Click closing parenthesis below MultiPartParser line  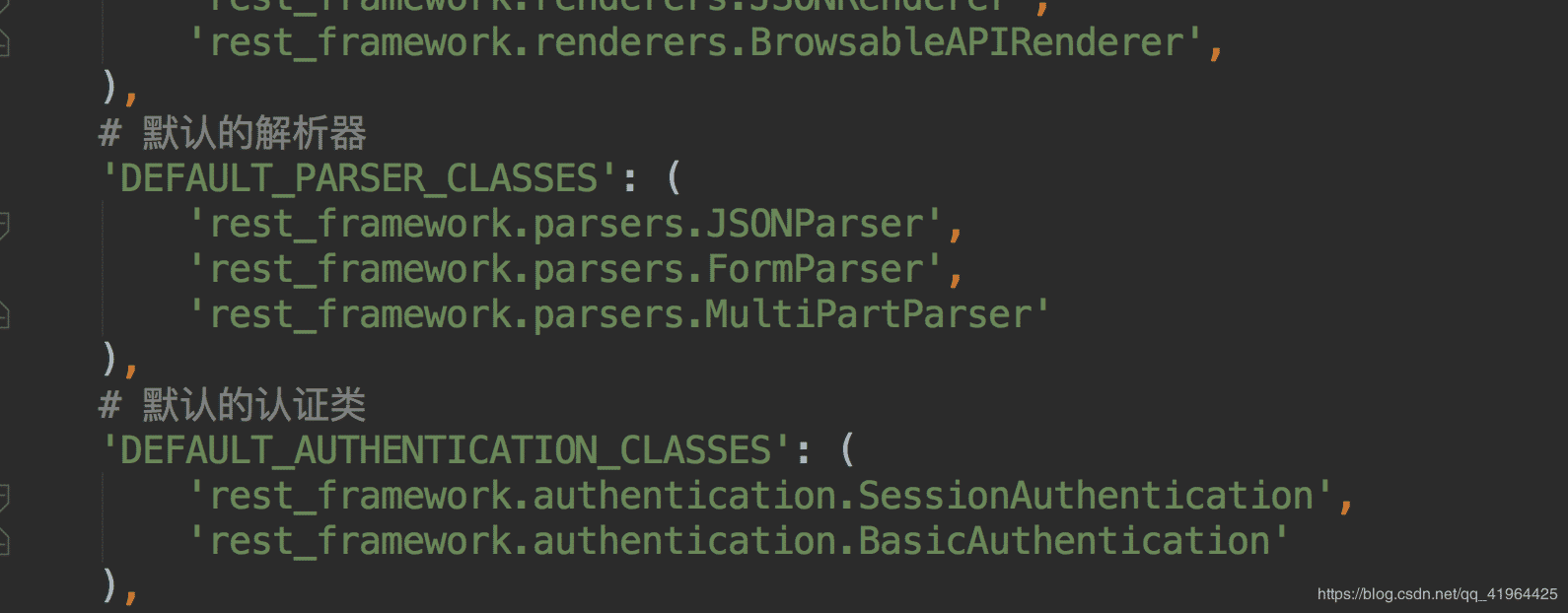tap(110, 359)
